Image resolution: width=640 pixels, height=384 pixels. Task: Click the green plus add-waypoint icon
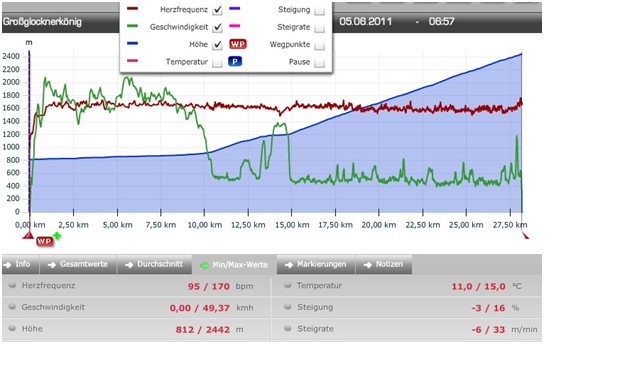(57, 235)
